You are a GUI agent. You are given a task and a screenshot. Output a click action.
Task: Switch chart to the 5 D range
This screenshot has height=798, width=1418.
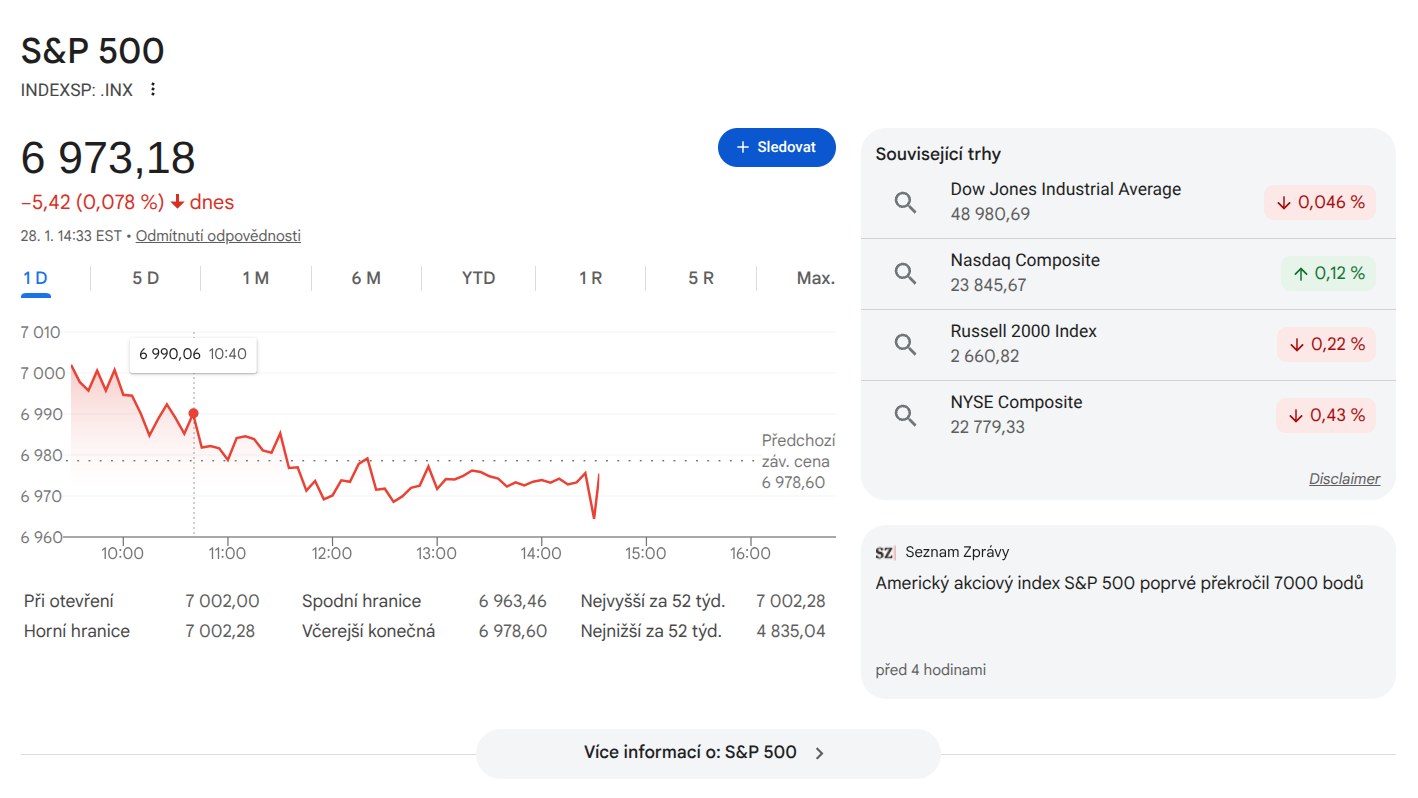[146, 278]
